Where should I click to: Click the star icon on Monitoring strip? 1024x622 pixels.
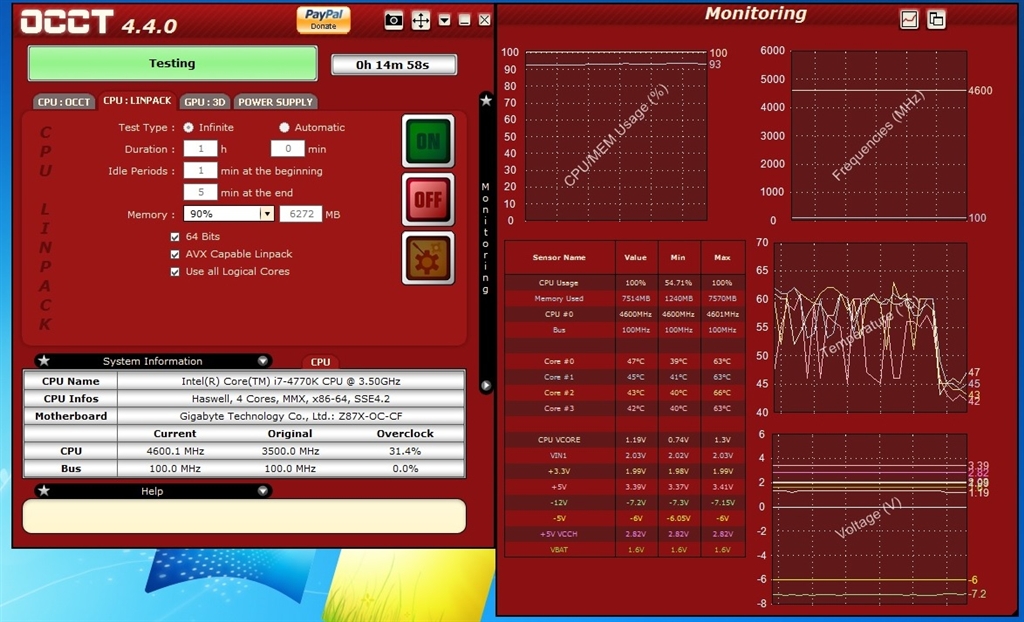[486, 101]
